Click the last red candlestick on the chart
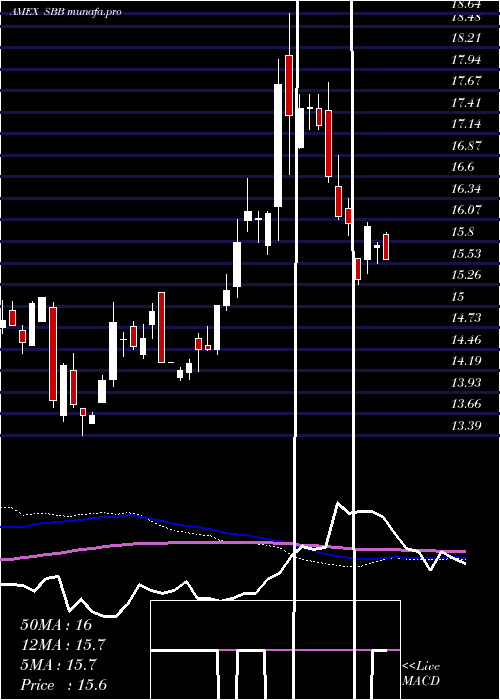 [x=386, y=247]
